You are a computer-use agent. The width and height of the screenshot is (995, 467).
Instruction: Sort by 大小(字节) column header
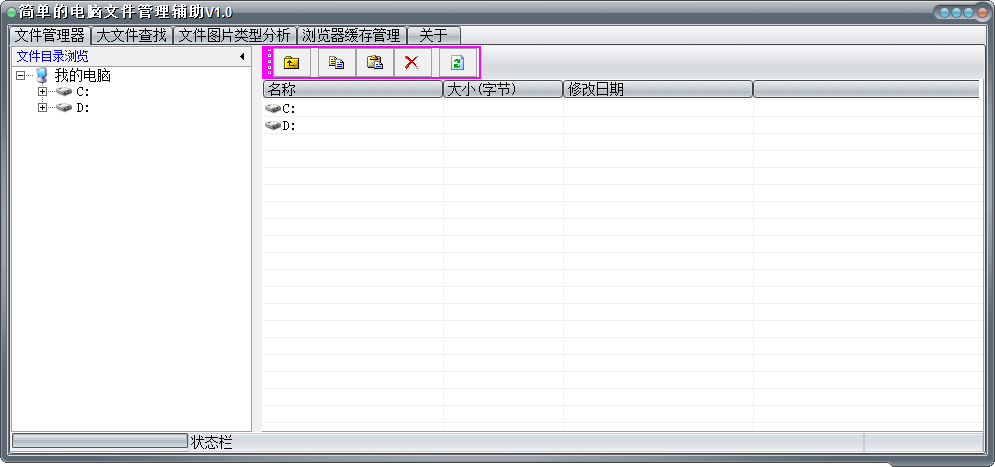click(x=503, y=89)
